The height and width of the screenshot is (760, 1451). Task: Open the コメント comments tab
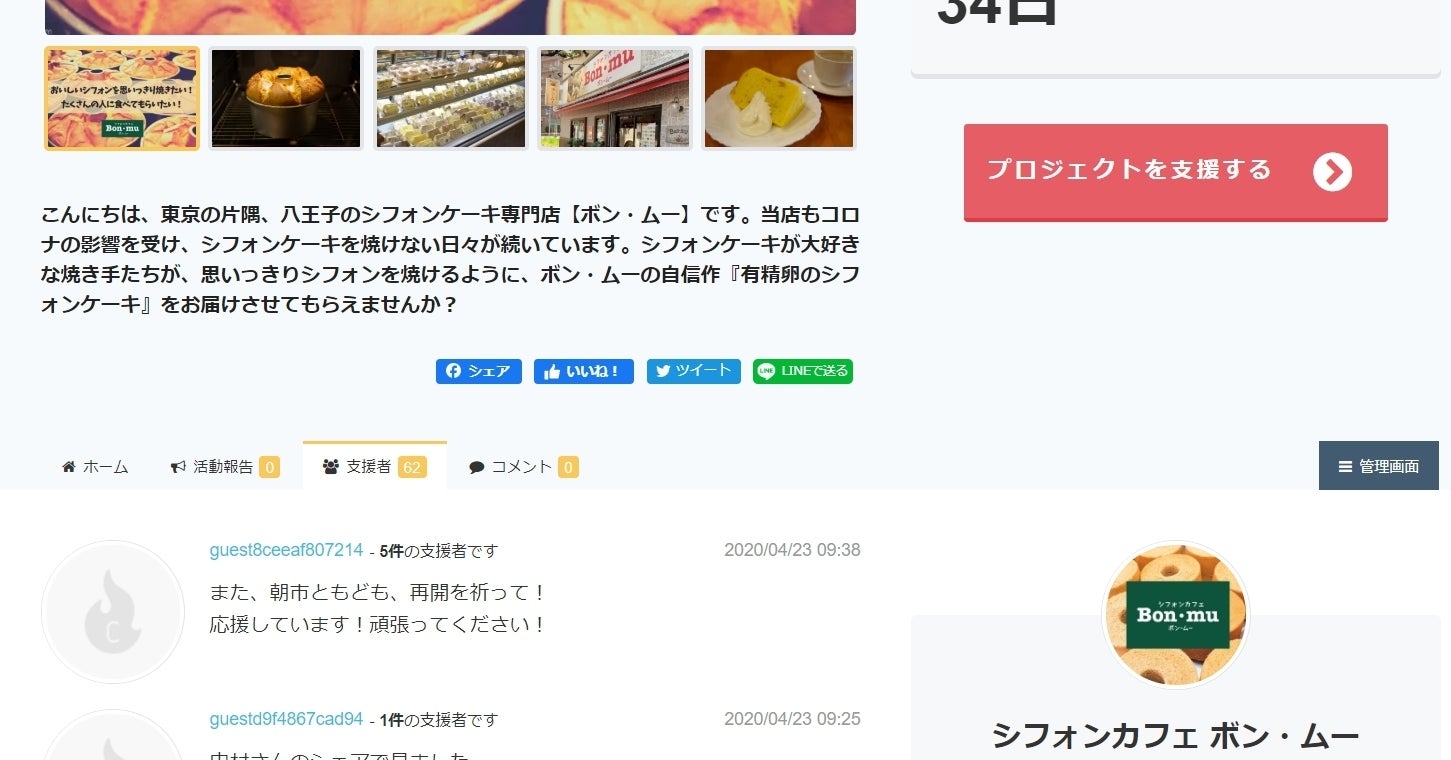(x=523, y=466)
